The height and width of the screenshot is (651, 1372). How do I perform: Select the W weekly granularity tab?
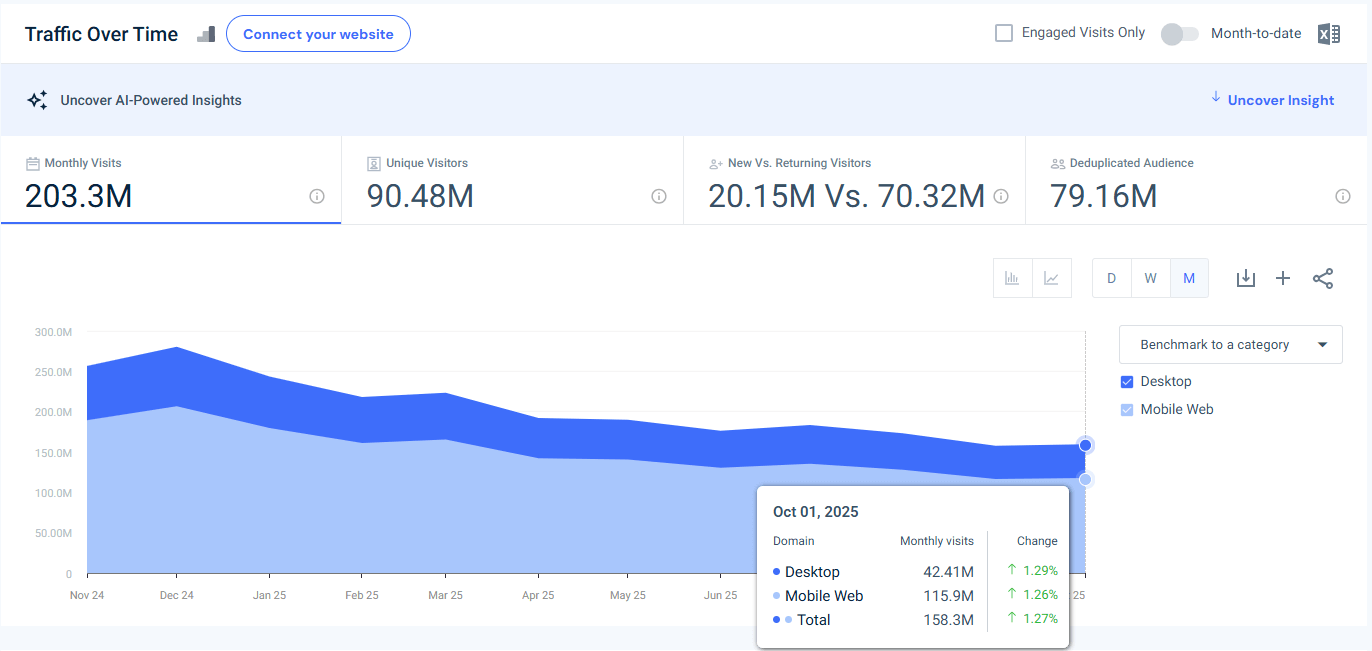(1150, 278)
